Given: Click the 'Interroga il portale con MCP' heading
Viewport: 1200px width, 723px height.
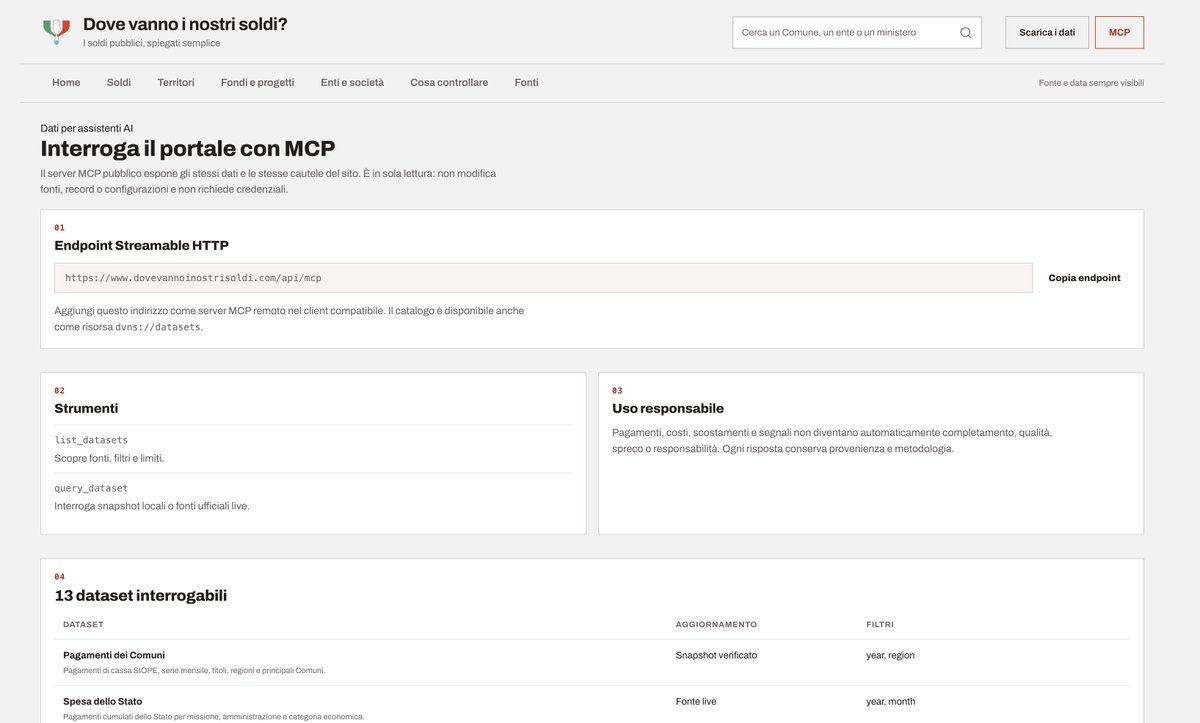Looking at the screenshot, I should [188, 148].
